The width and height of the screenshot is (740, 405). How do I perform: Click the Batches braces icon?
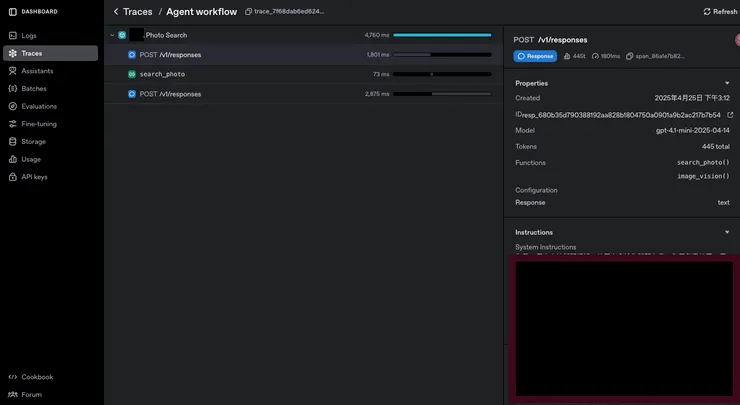click(13, 89)
